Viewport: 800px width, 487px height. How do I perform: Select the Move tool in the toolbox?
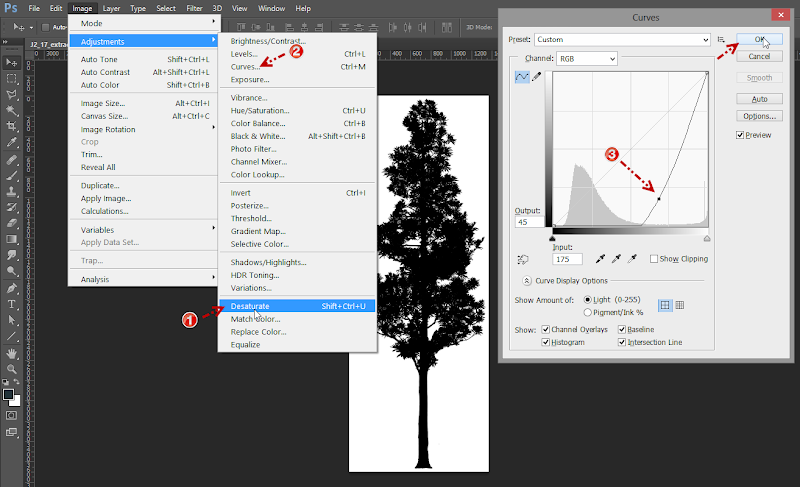pyautogui.click(x=11, y=62)
